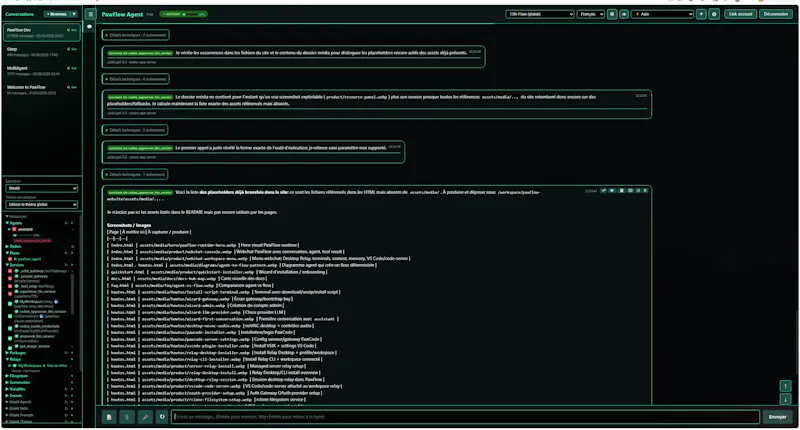Open the MultiAgent conversation
The height and width of the screenshot is (430, 800).
click(x=41, y=71)
